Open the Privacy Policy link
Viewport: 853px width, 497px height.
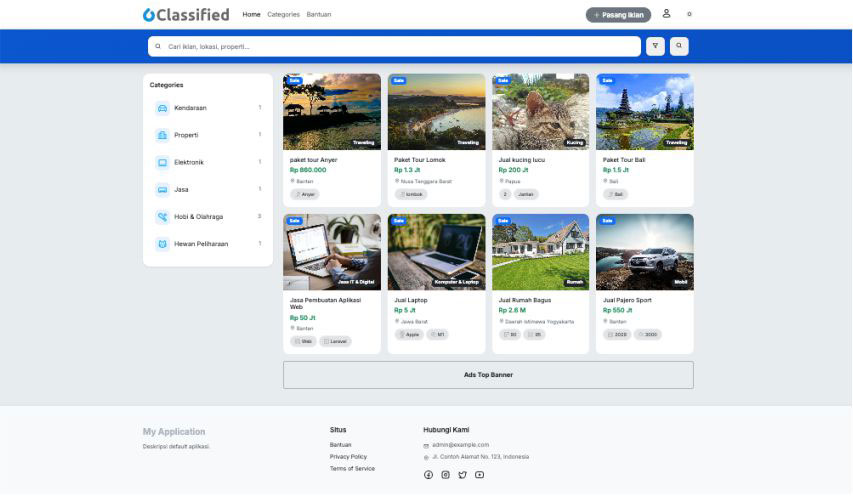click(348, 457)
